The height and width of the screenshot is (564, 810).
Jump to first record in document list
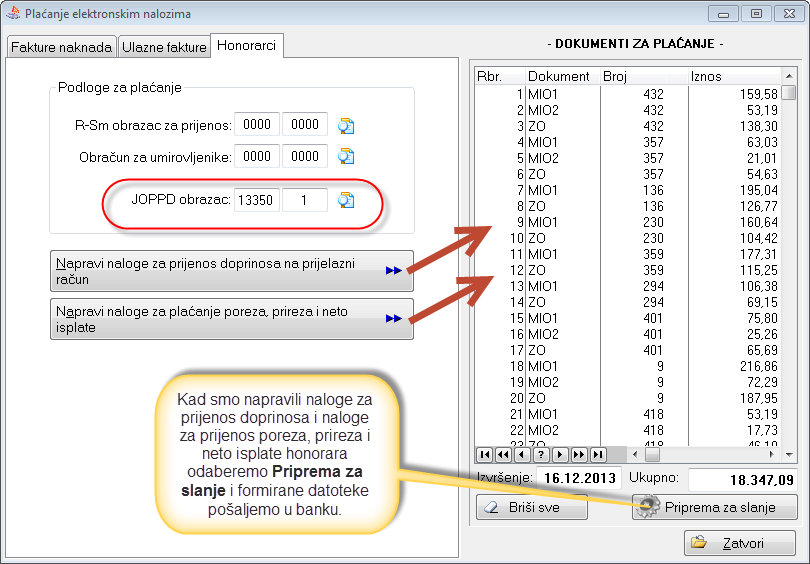pos(485,454)
